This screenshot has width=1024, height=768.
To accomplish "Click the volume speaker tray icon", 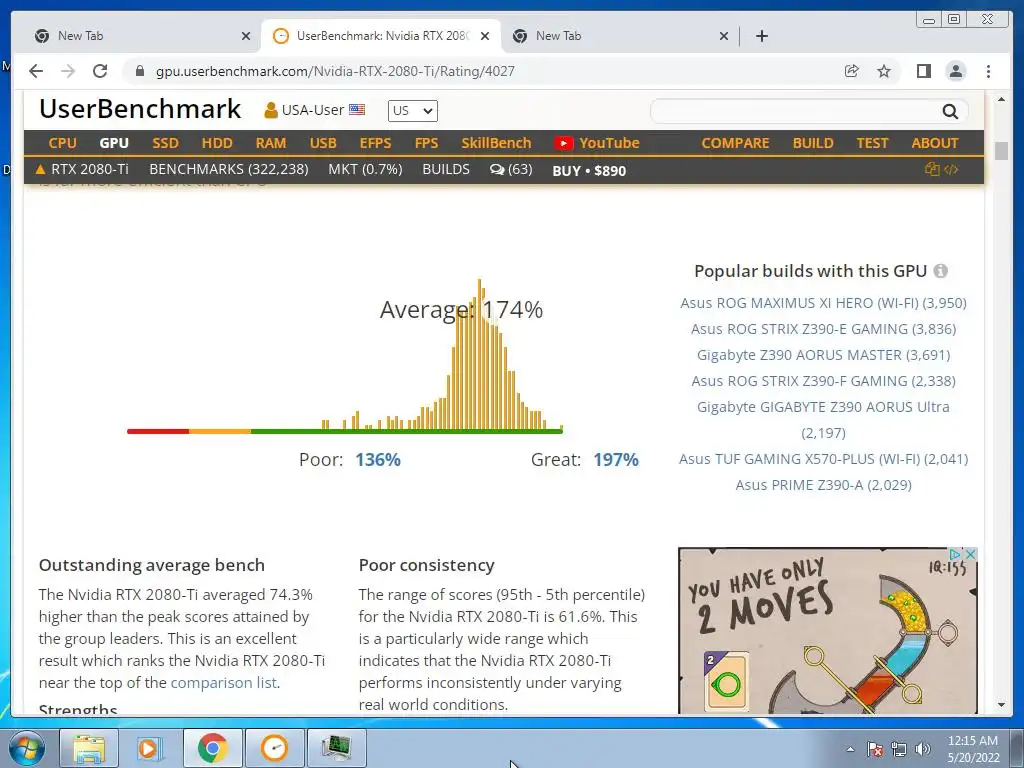I will (x=922, y=749).
